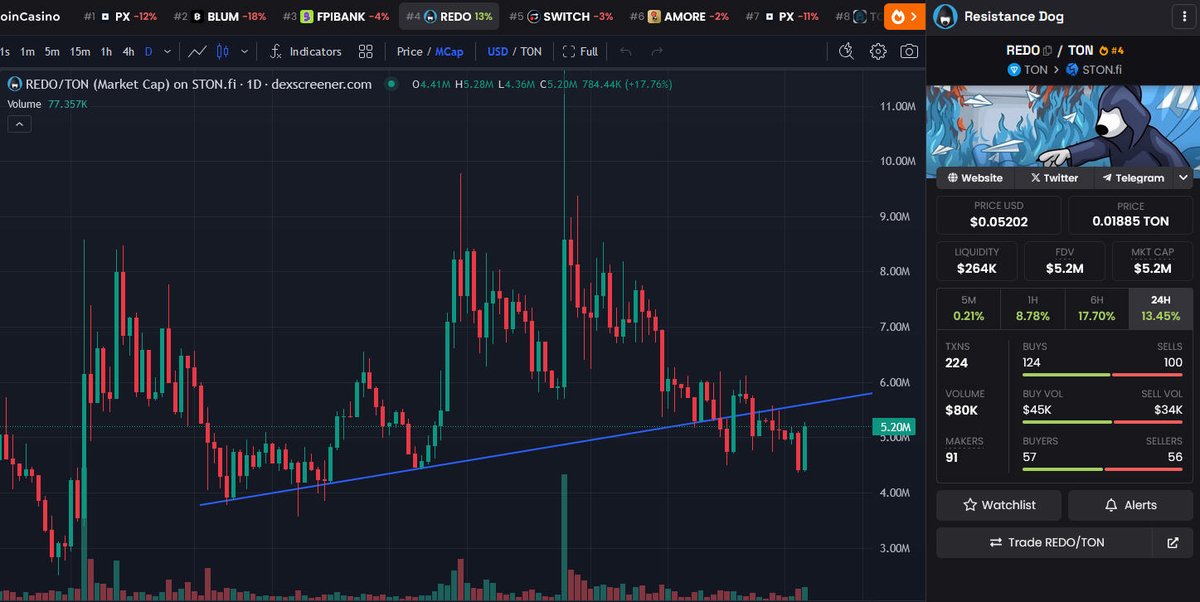Click the PRICE USD $0.05202 box
Image resolution: width=1200 pixels, height=602 pixels.
[x=999, y=215]
